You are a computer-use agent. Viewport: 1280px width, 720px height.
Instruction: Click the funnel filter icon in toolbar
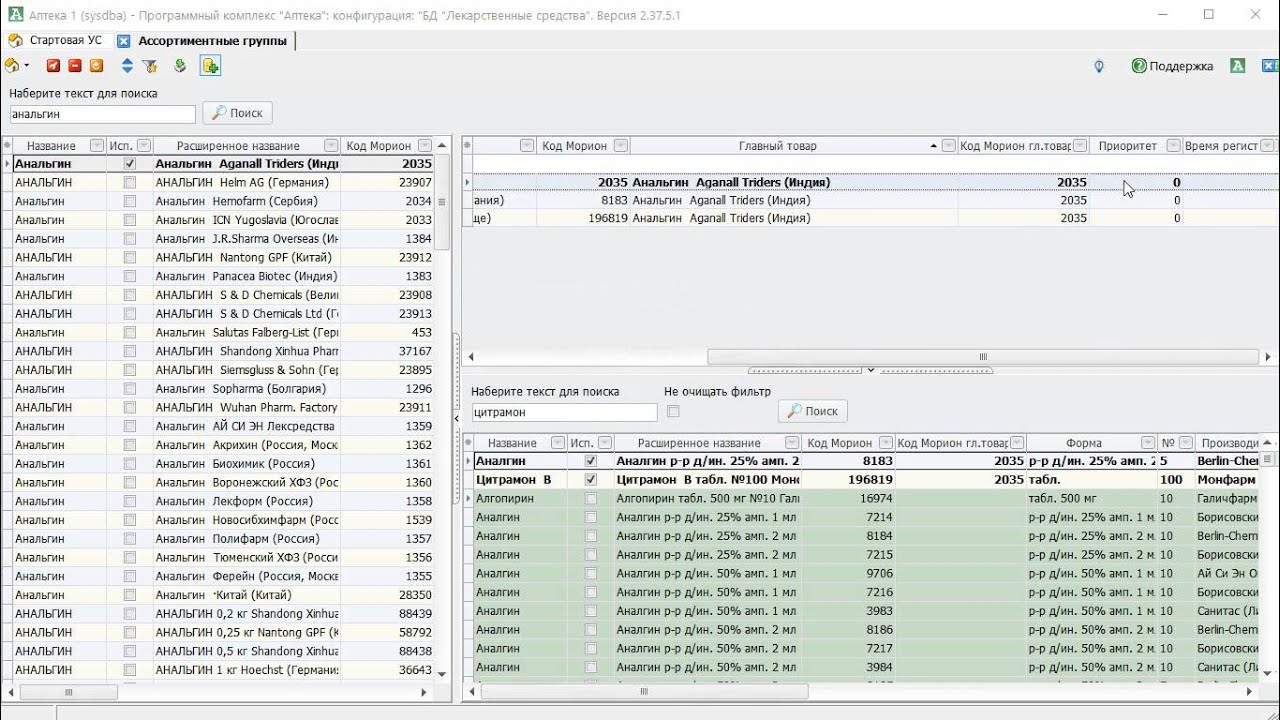[x=150, y=66]
